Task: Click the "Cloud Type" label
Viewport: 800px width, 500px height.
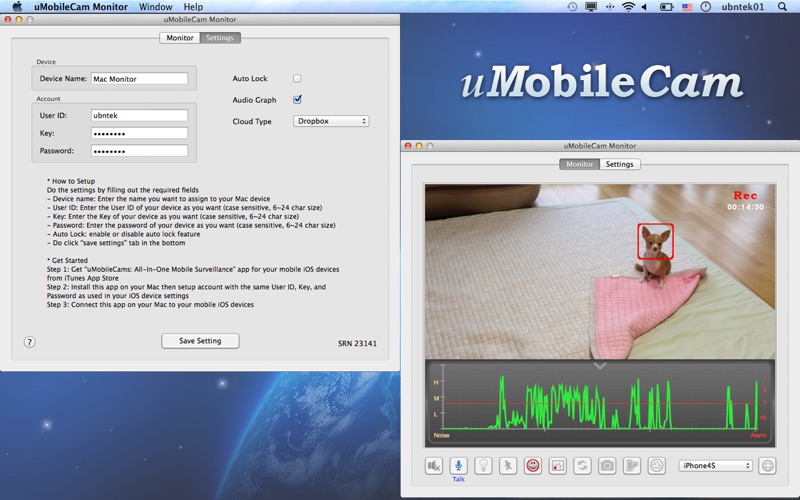Action: click(x=252, y=121)
